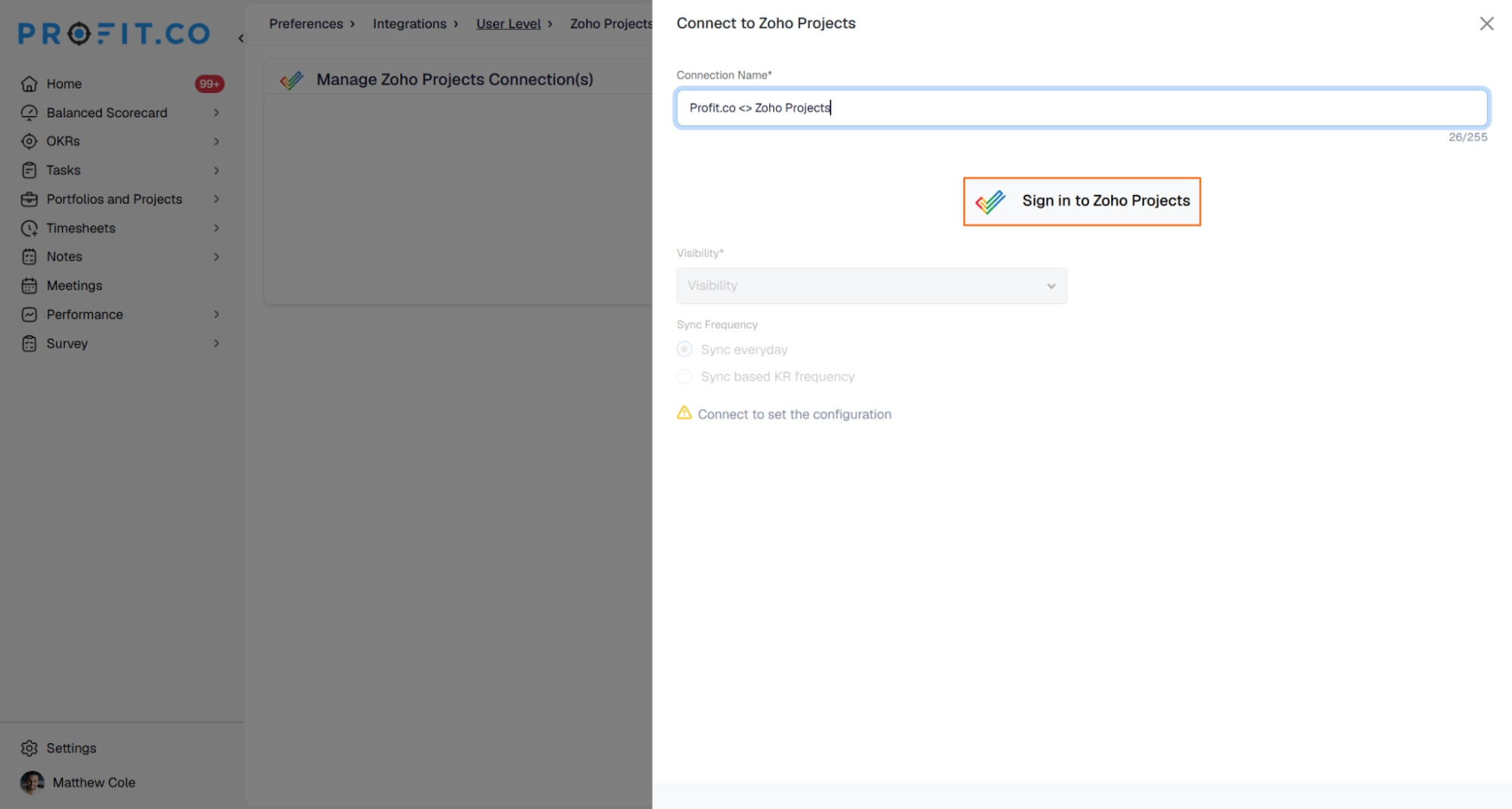Image resolution: width=1512 pixels, height=809 pixels.
Task: Collapse sidebar using the arrow icon
Action: pos(241,38)
